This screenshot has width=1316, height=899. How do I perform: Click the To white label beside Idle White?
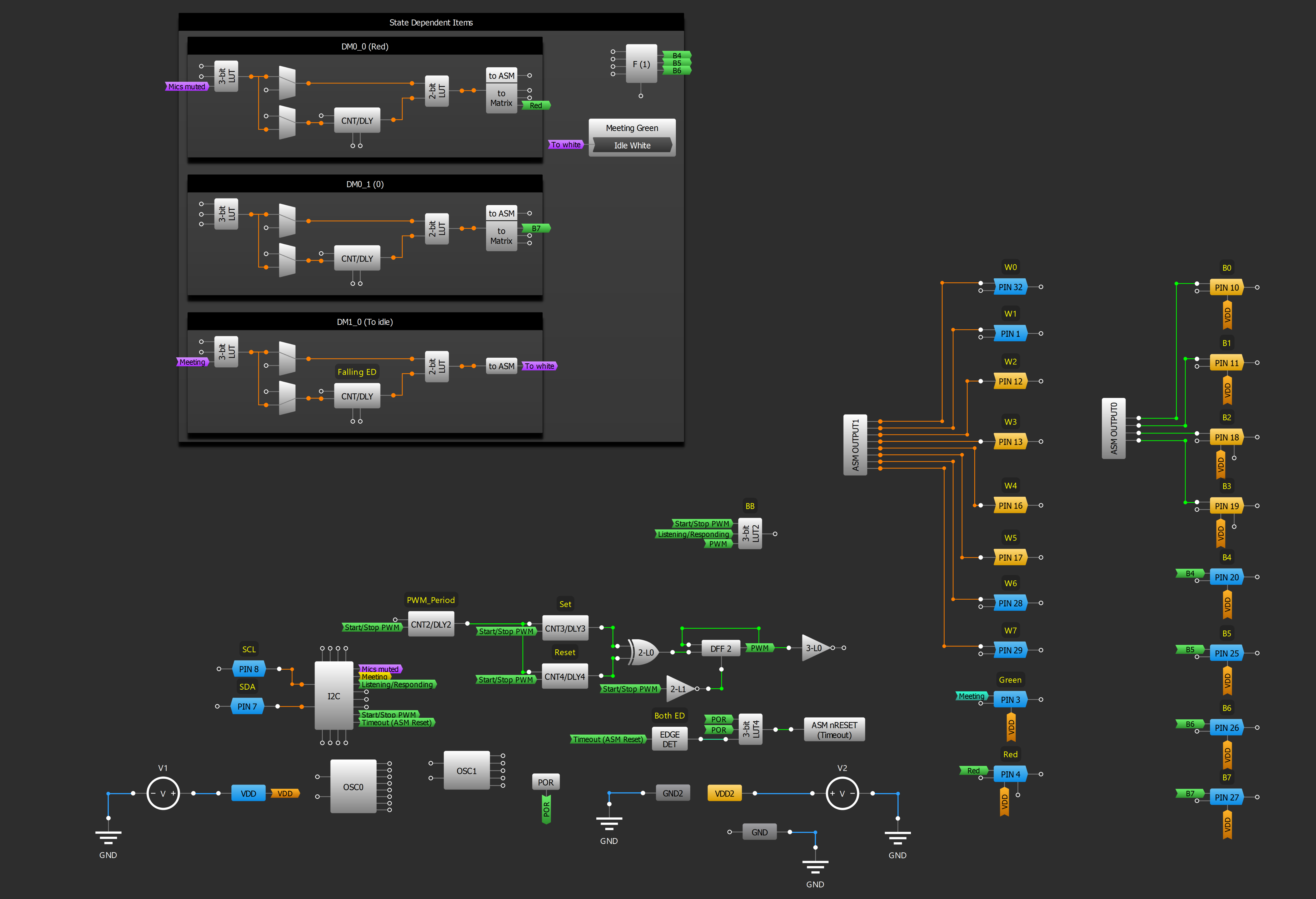click(x=566, y=145)
